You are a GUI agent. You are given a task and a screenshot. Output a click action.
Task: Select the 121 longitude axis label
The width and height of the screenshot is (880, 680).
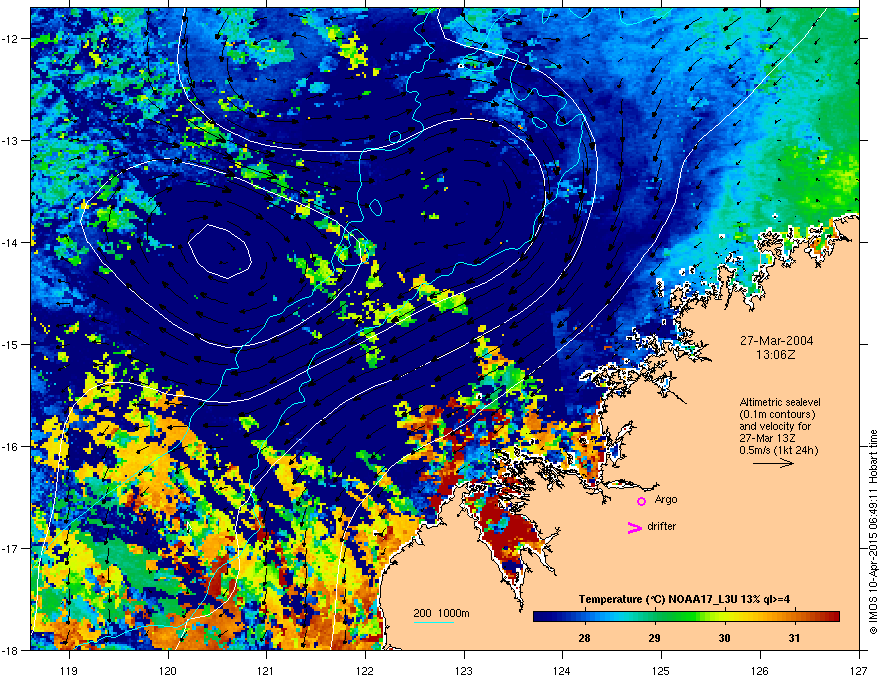click(267, 670)
